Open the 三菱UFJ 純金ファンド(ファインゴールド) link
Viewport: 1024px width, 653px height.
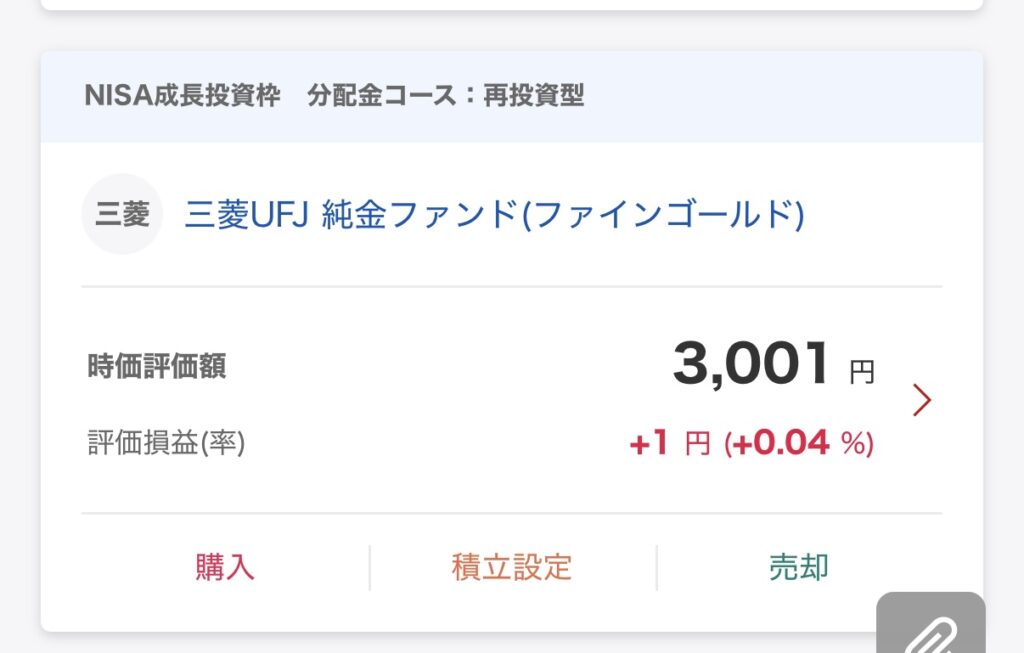tap(494, 215)
